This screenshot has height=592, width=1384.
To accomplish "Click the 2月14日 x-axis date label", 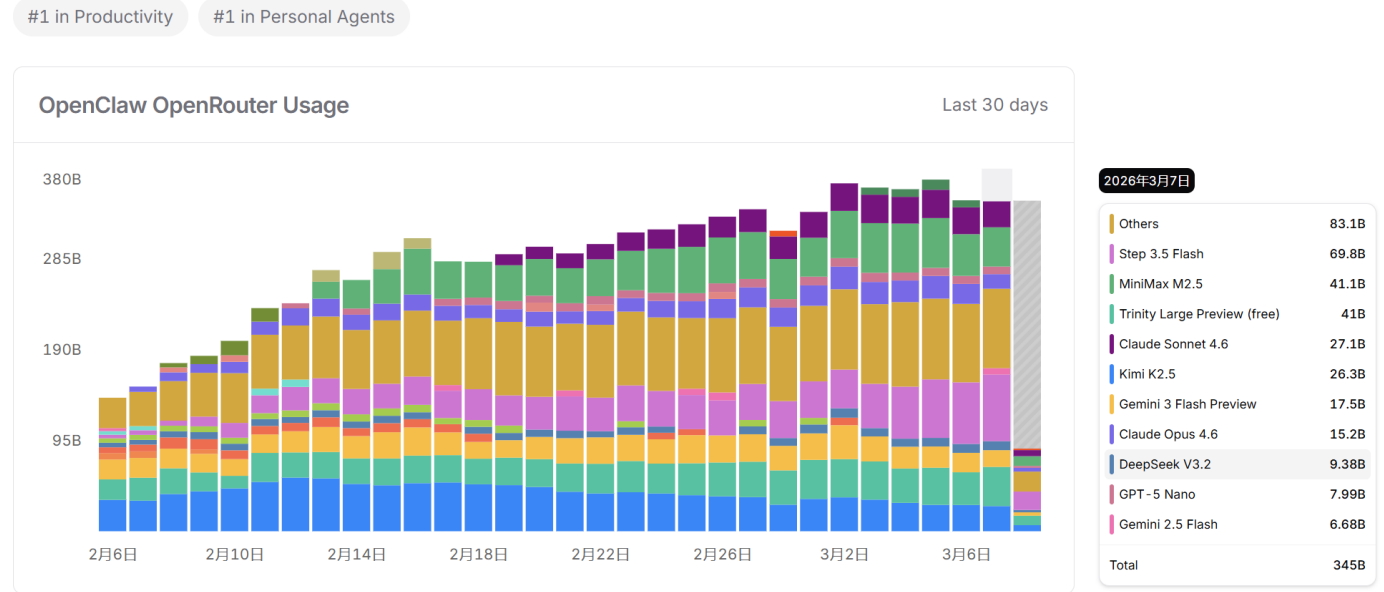I will coord(356,554).
